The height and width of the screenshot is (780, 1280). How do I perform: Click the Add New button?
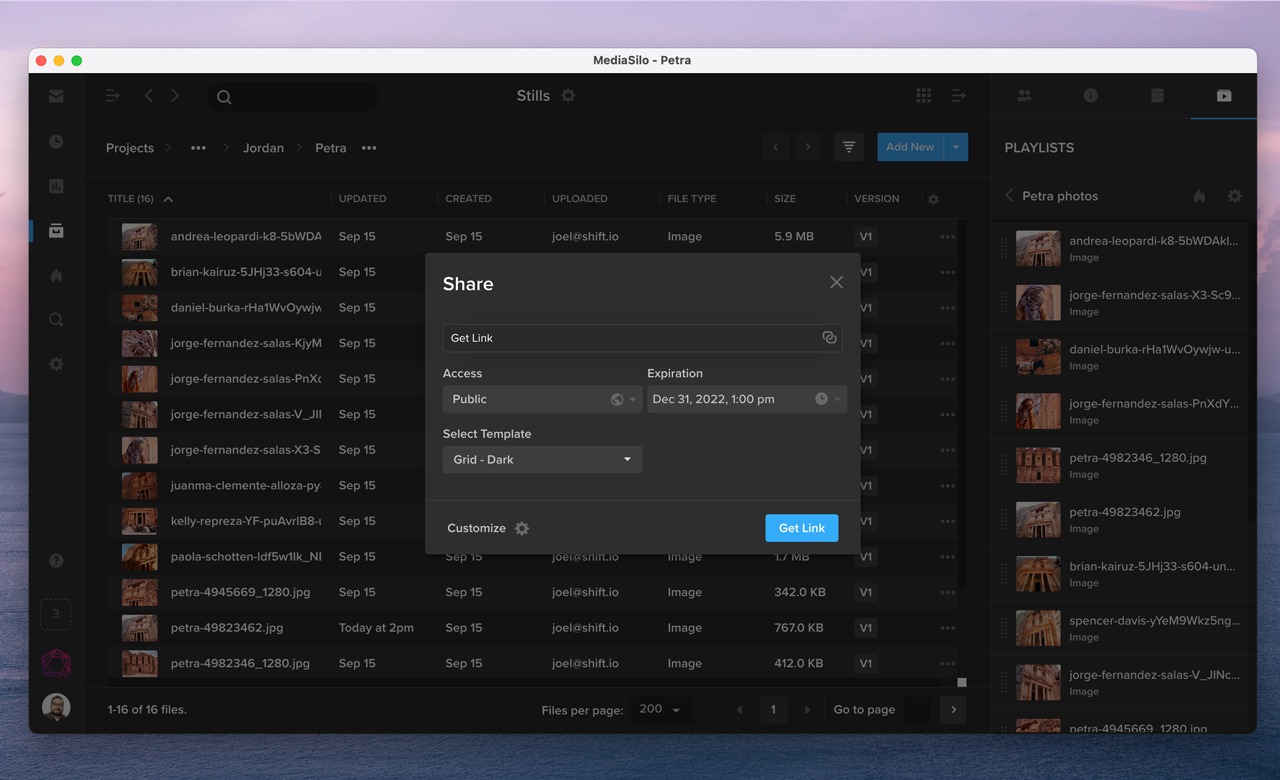point(909,147)
